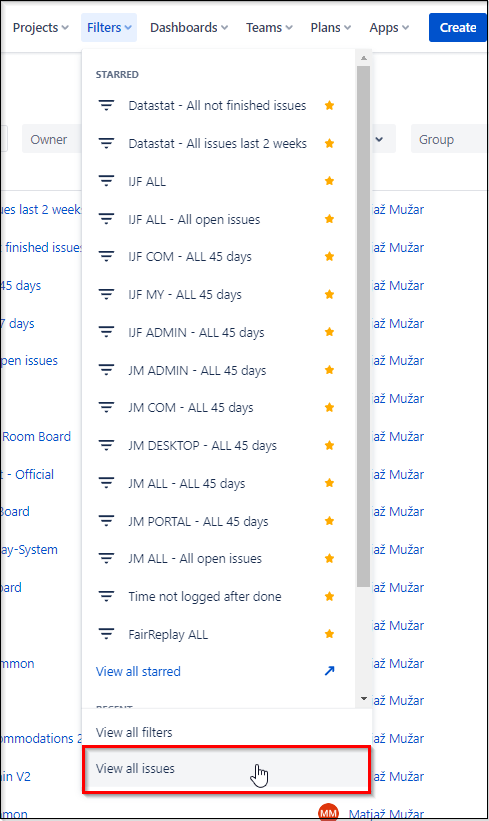The image size is (489, 821).
Task: Click the external arrow icon beside View all starred
Action: point(329,671)
